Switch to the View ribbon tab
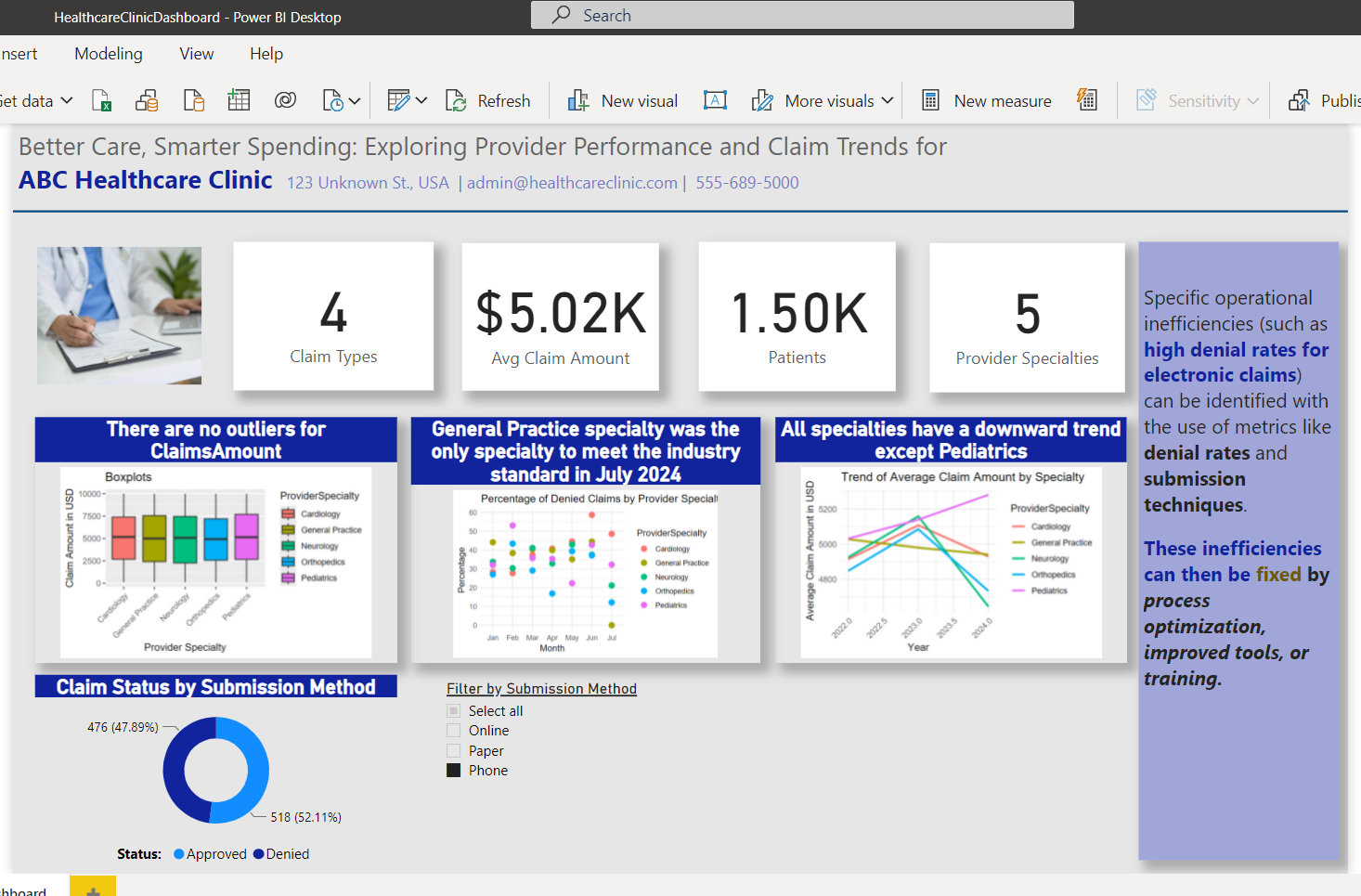This screenshot has width=1361, height=896. pos(197,54)
